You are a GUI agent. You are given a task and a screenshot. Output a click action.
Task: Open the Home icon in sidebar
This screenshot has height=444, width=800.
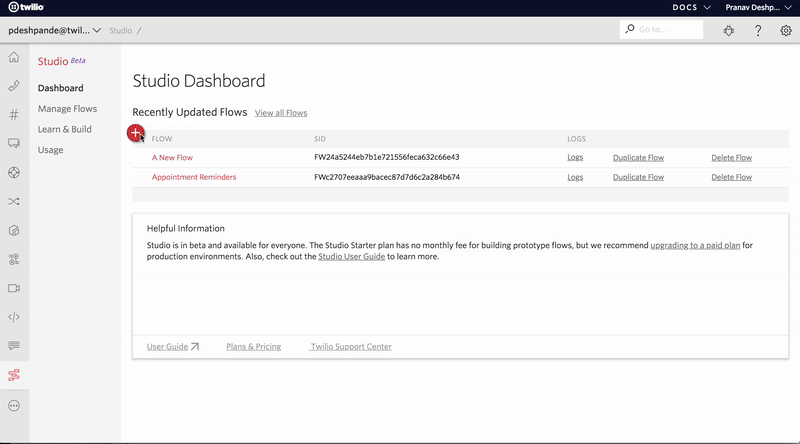tap(14, 57)
